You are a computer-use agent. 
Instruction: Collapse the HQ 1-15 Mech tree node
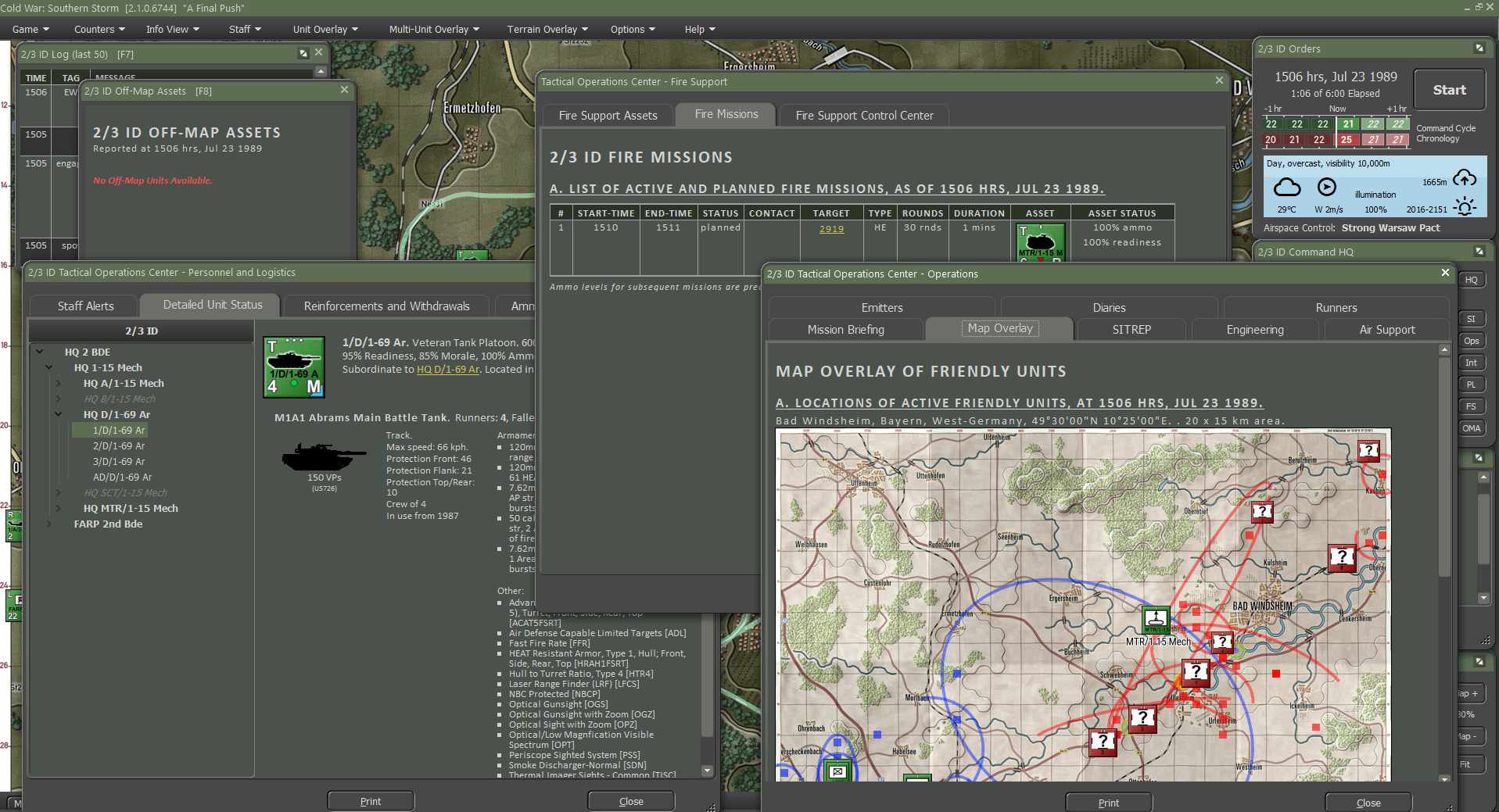tap(49, 367)
